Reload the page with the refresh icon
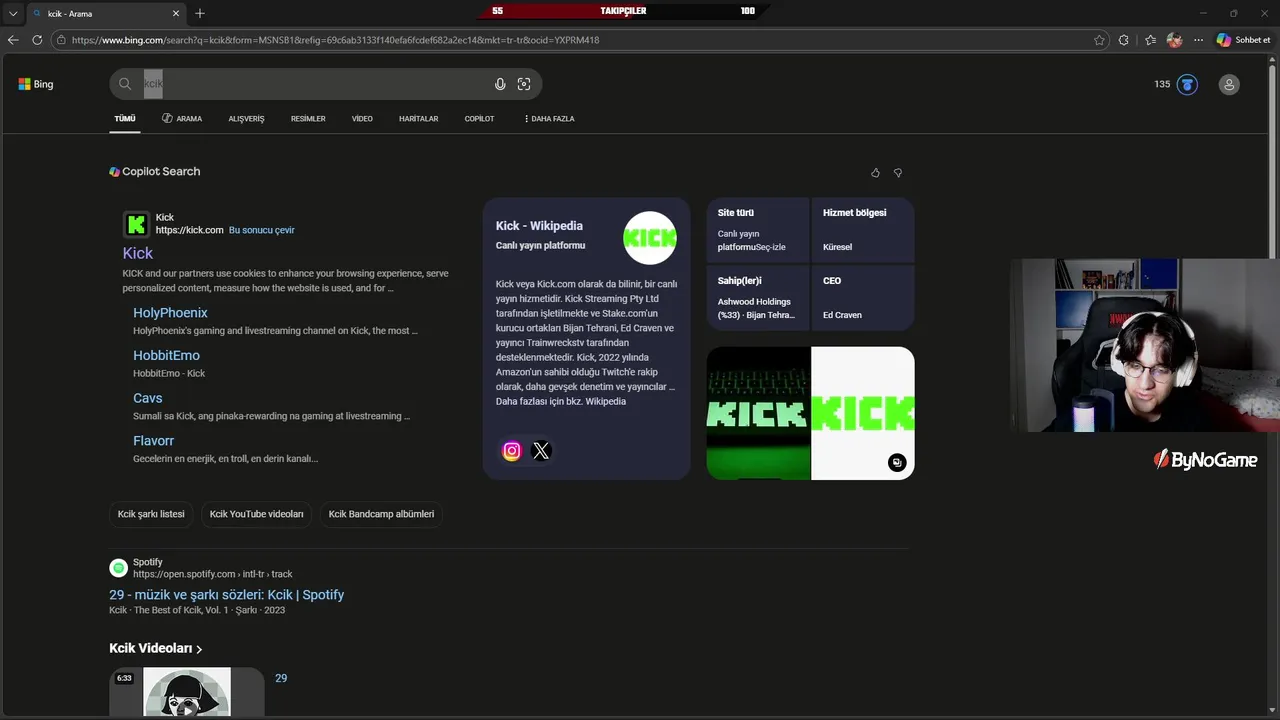1280x720 pixels. (37, 40)
